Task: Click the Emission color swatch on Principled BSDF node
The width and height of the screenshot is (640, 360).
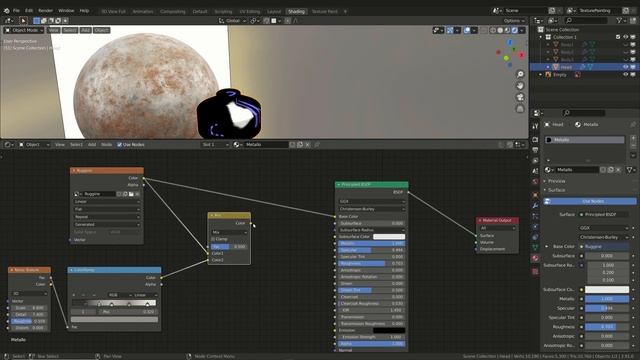Action: tap(389, 330)
